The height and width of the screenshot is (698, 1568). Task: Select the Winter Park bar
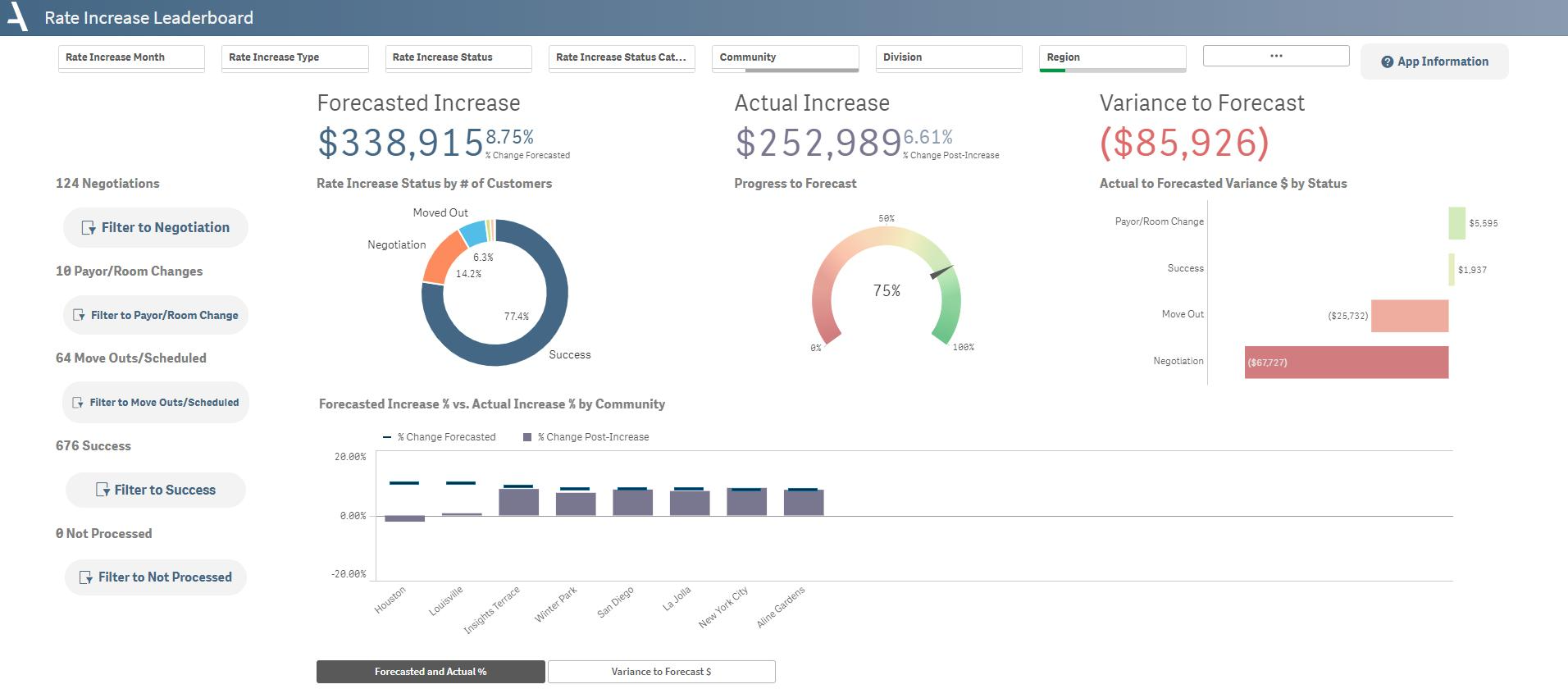[576, 504]
